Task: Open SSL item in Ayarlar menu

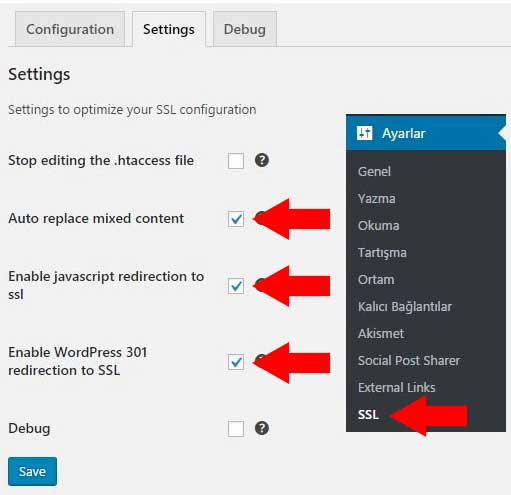Action: click(368, 415)
